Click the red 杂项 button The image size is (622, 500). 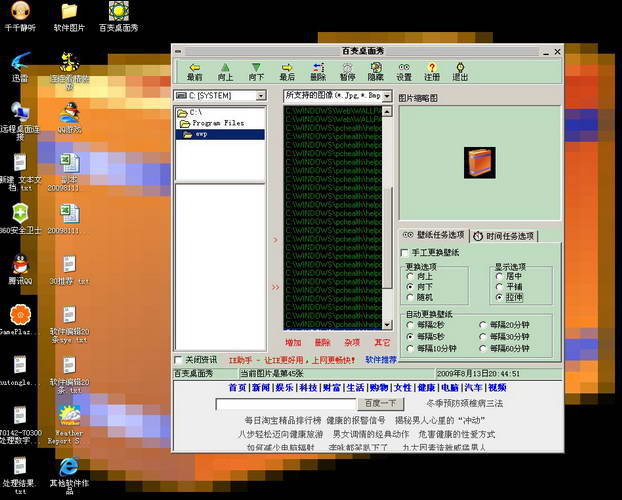click(x=352, y=342)
